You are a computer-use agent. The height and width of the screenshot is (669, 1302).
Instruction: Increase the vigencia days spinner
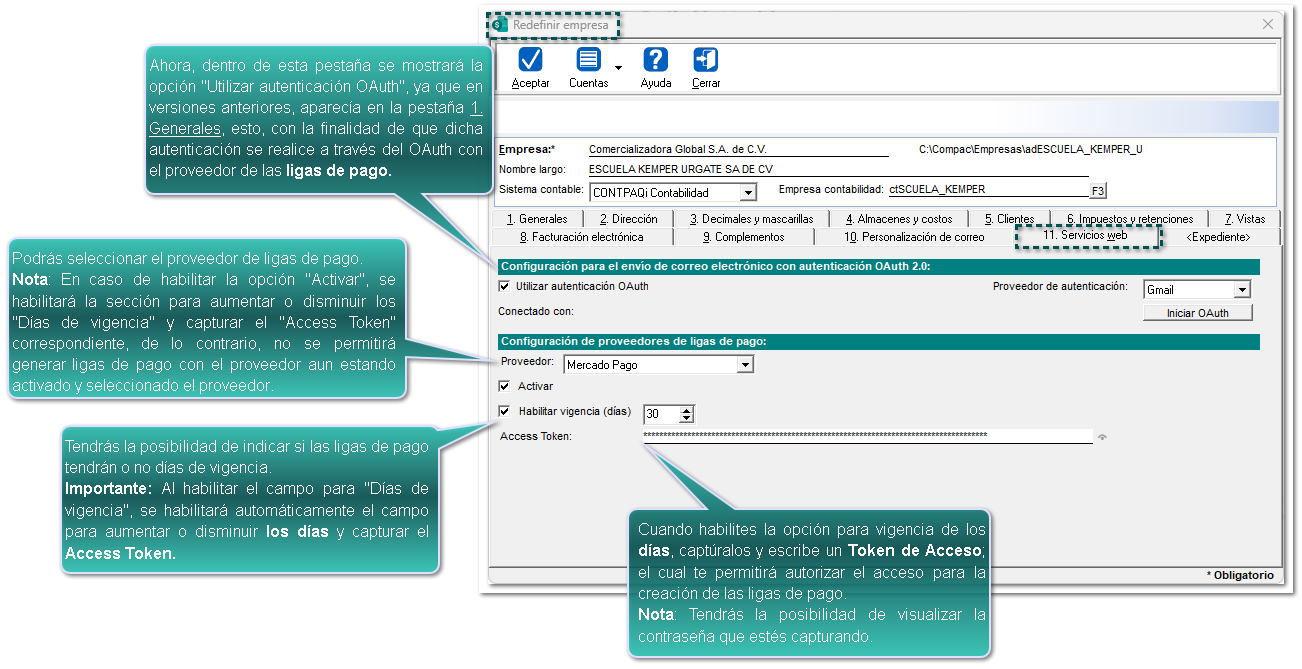[686, 410]
